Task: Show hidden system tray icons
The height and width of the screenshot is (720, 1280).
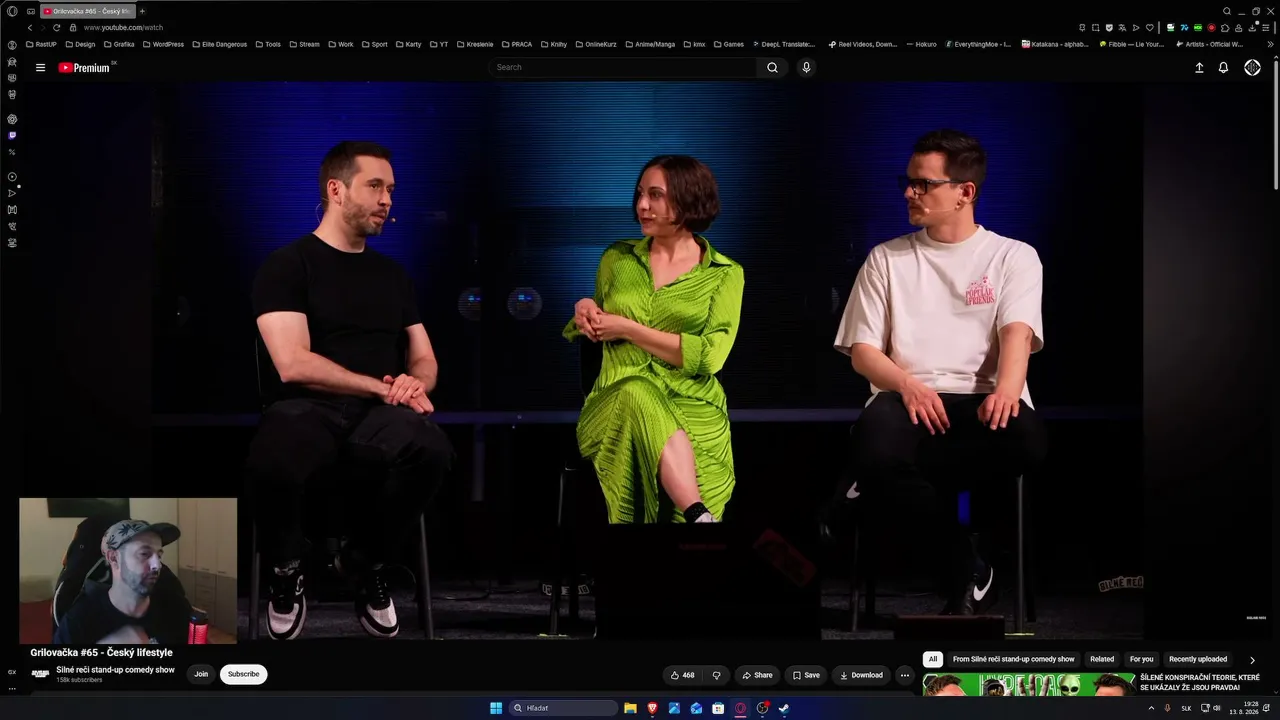Action: tap(1150, 708)
